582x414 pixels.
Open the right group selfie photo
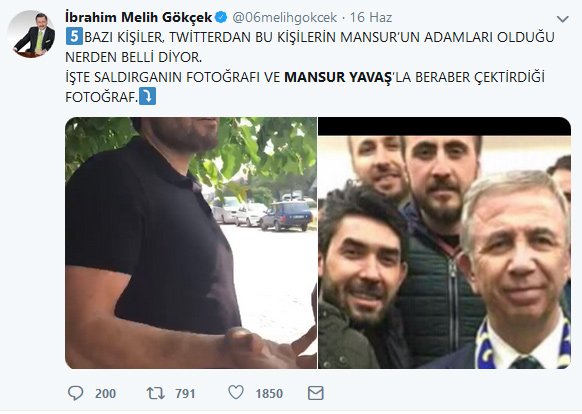tap(444, 243)
